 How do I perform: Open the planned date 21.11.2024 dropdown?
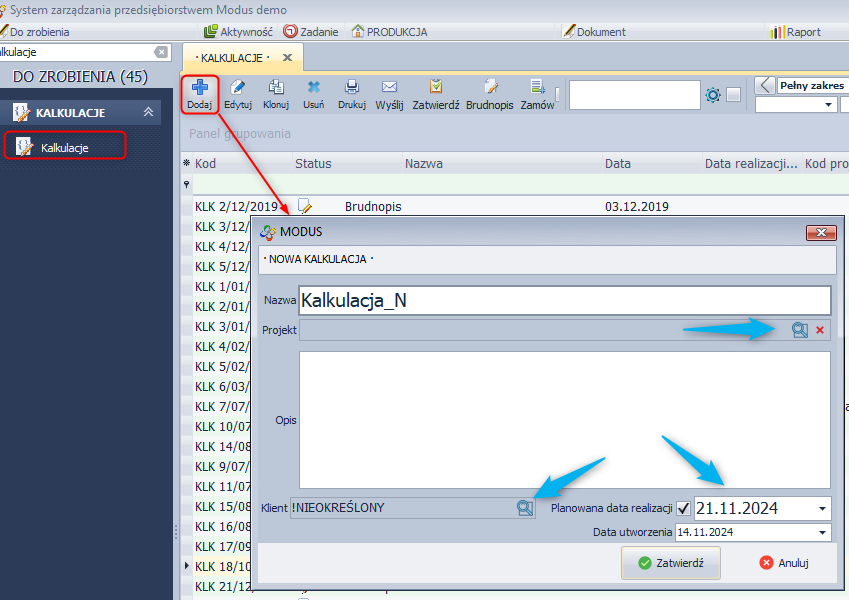[x=822, y=508]
